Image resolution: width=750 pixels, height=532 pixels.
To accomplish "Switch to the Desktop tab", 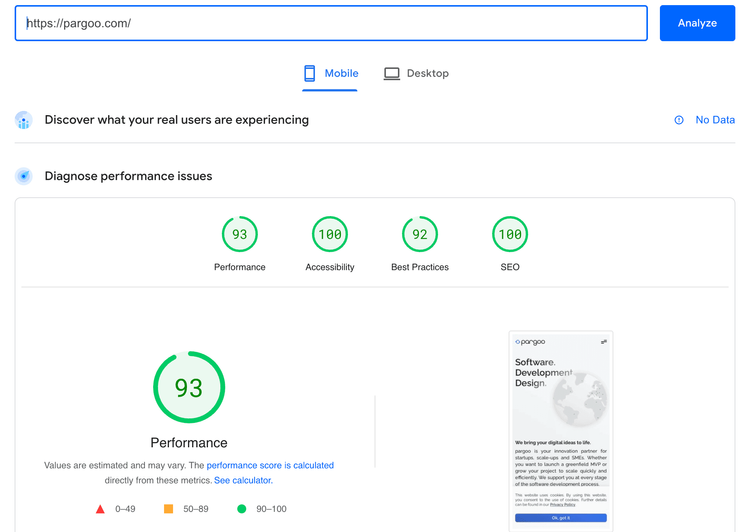I will (x=416, y=74).
